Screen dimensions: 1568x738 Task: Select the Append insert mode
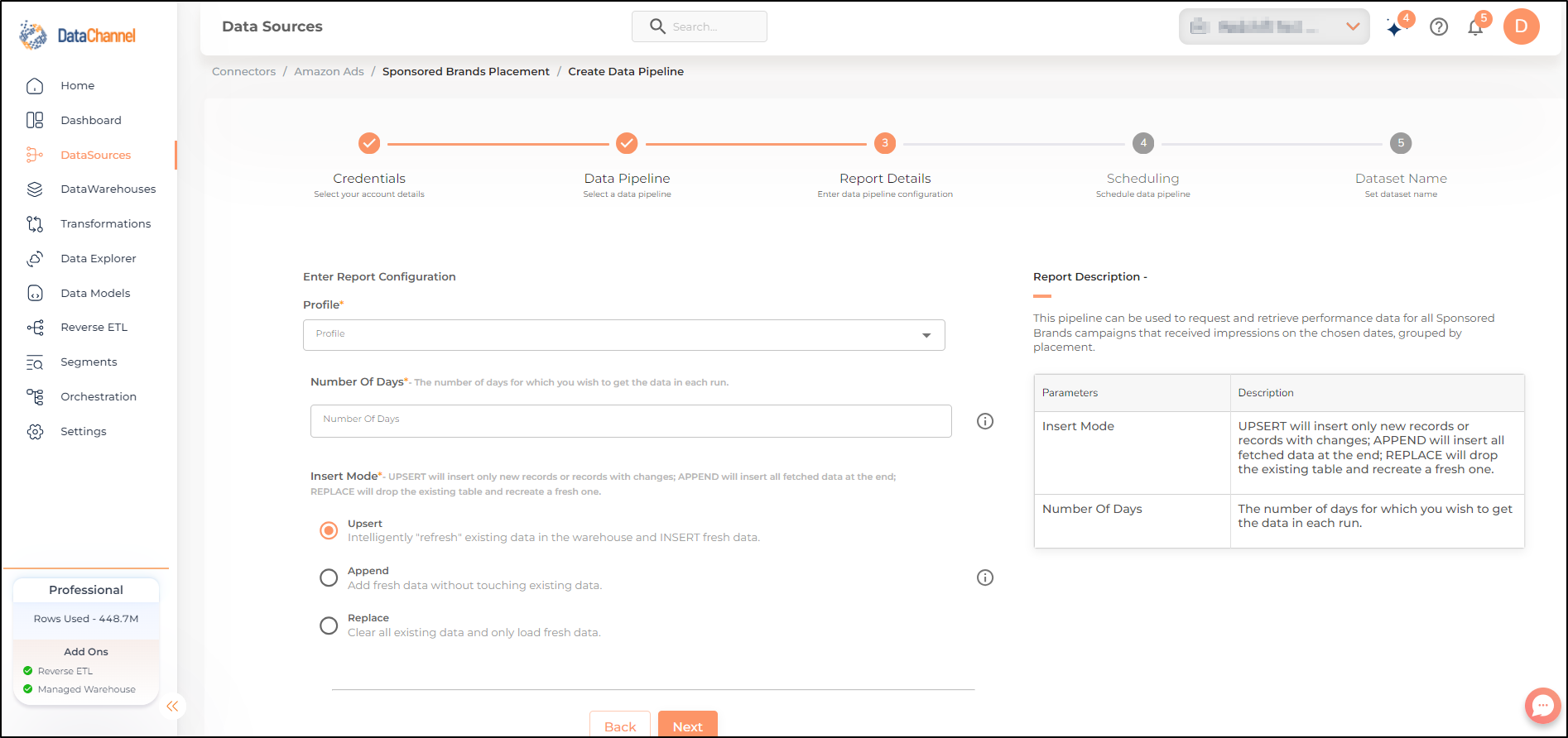[329, 577]
